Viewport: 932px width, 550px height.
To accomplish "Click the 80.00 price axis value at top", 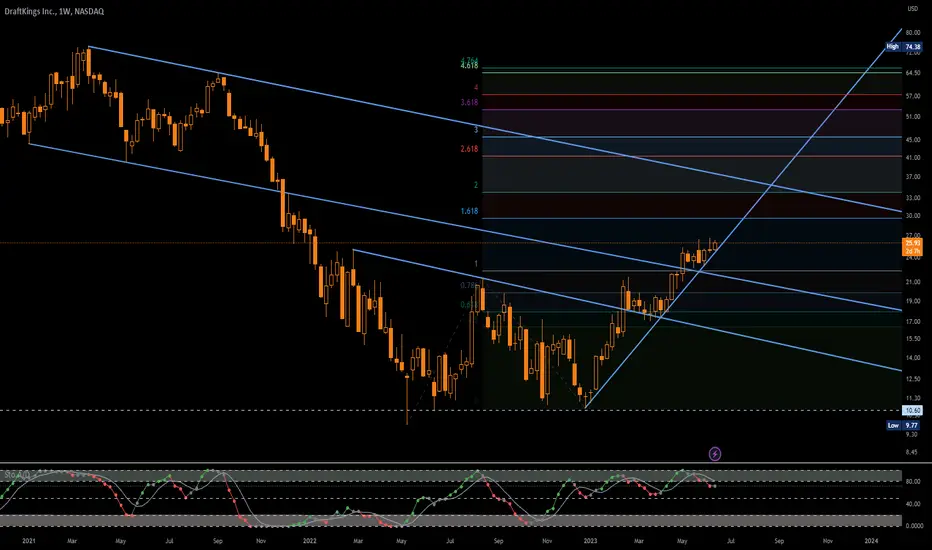I will pos(912,33).
